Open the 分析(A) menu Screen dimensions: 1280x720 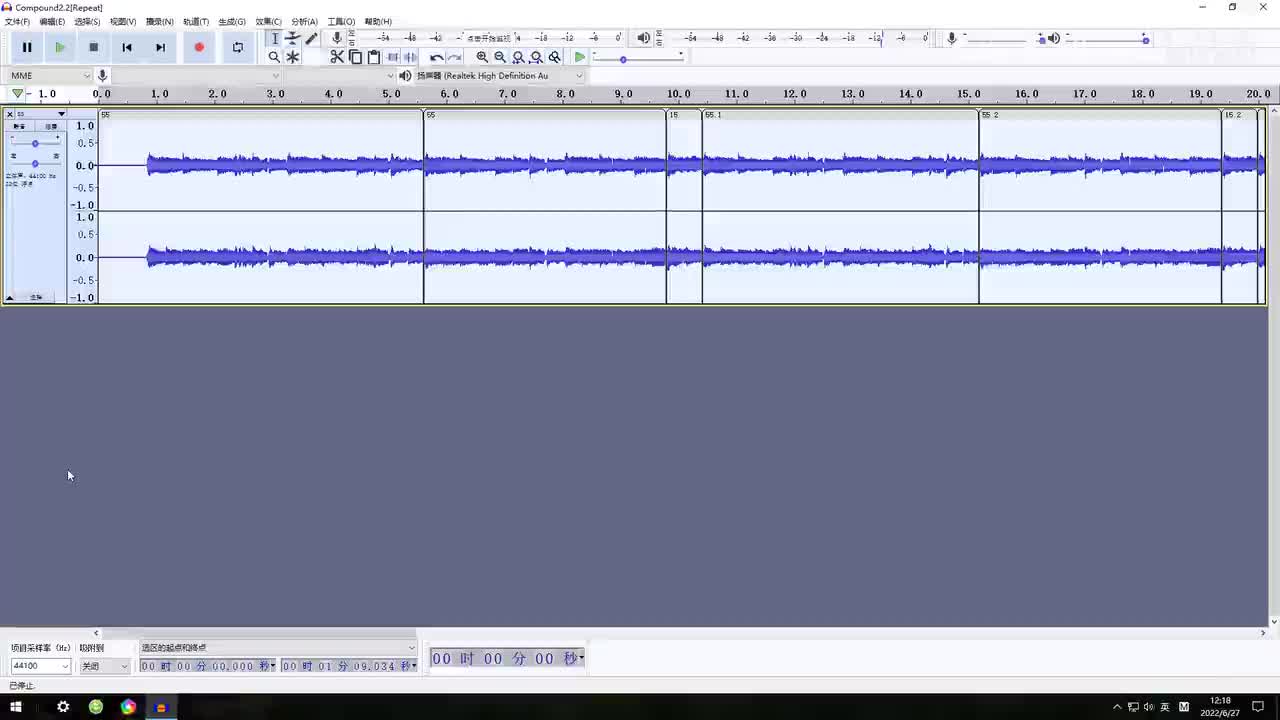point(304,21)
